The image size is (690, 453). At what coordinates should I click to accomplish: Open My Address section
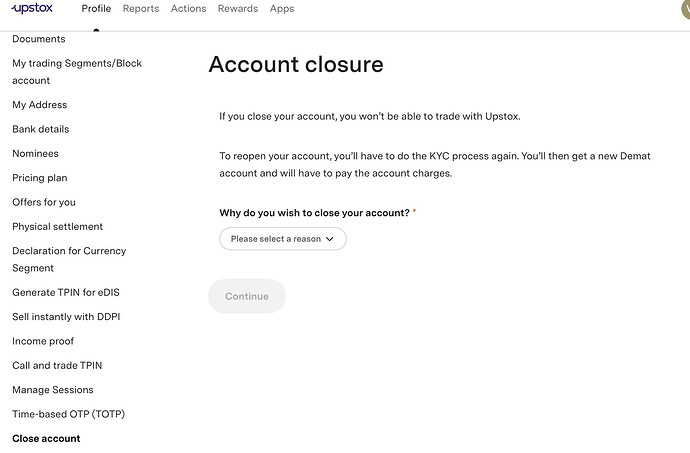coord(40,105)
